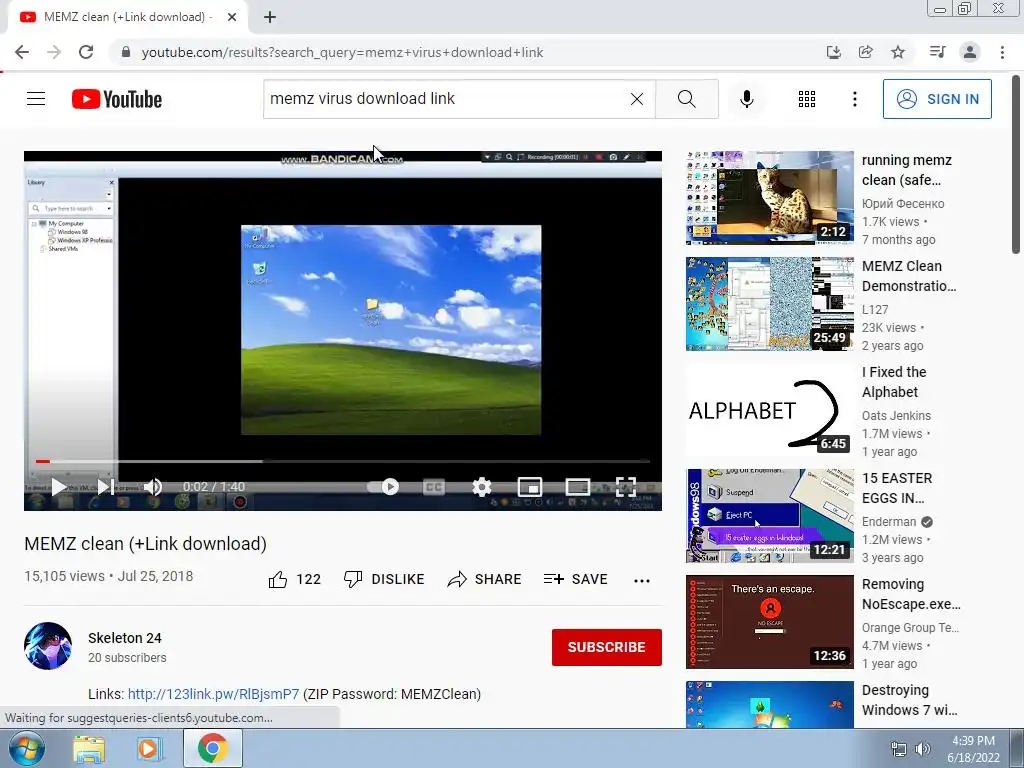Open Skeleton 24 channel avatar
The image size is (1024, 768).
pos(48,646)
